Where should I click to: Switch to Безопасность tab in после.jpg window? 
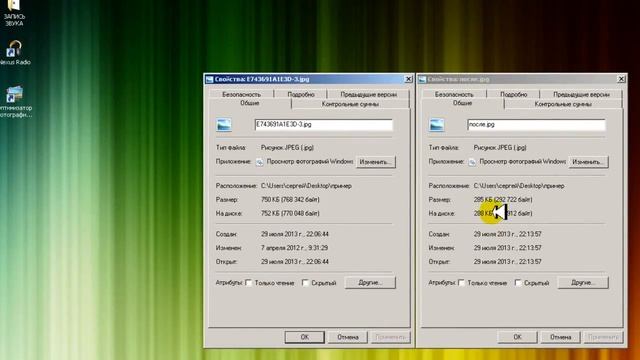[454, 94]
